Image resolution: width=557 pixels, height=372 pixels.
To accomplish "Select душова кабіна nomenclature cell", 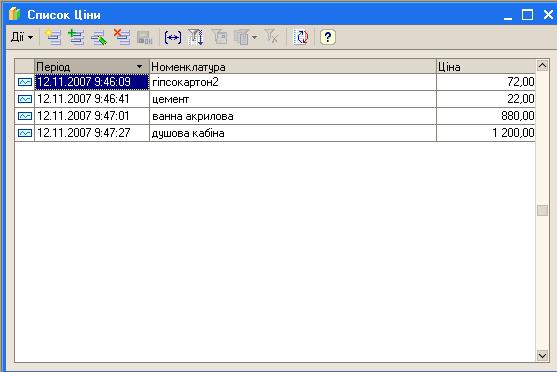I will (293, 133).
